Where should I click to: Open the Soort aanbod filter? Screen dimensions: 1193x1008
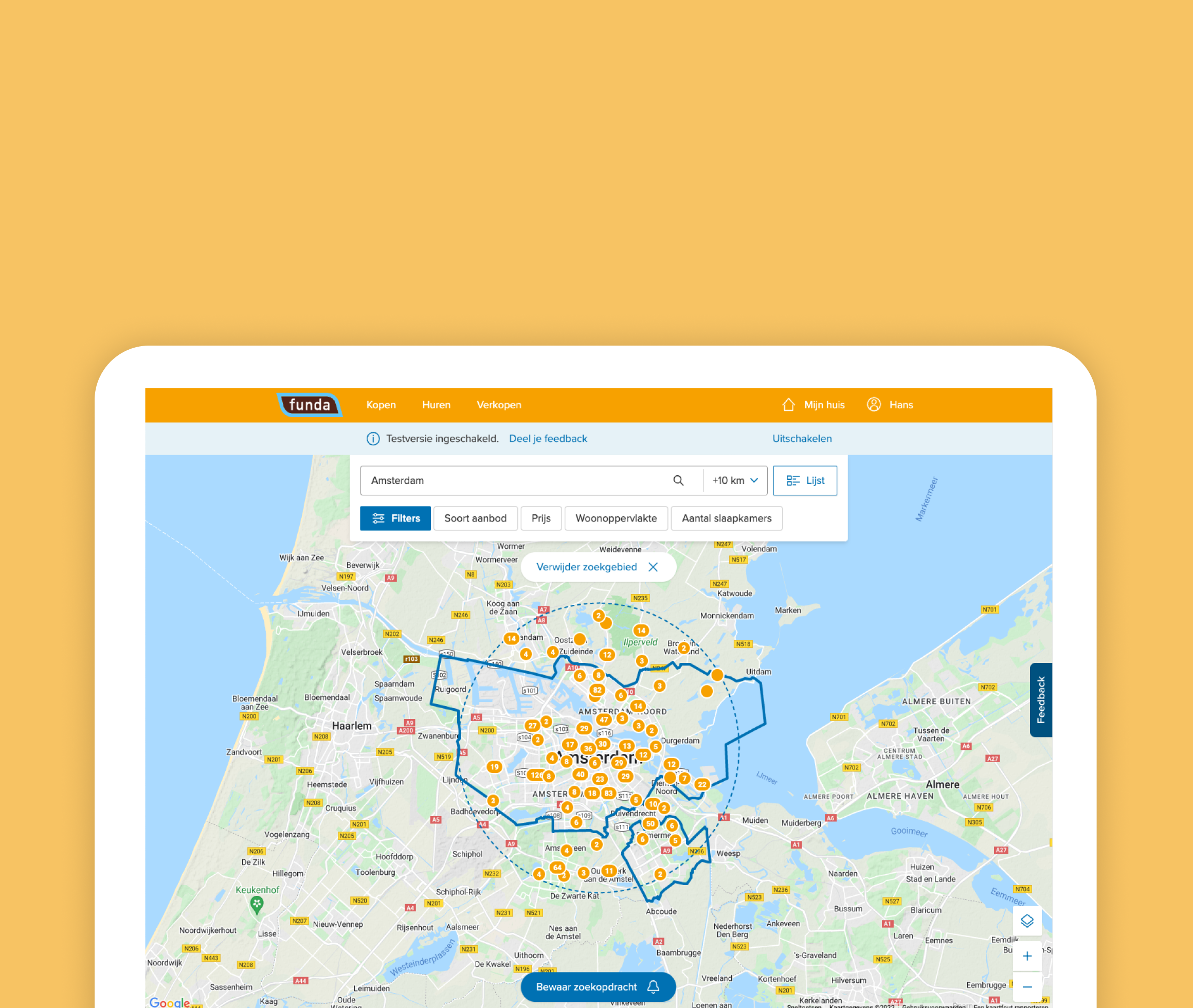tap(475, 518)
